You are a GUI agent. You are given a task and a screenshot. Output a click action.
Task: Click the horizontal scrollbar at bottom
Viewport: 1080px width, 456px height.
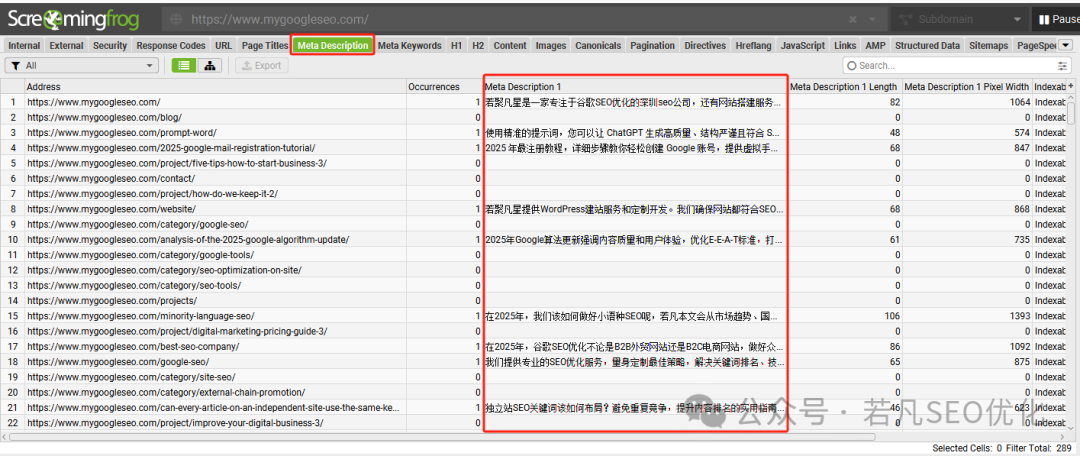coord(442,437)
